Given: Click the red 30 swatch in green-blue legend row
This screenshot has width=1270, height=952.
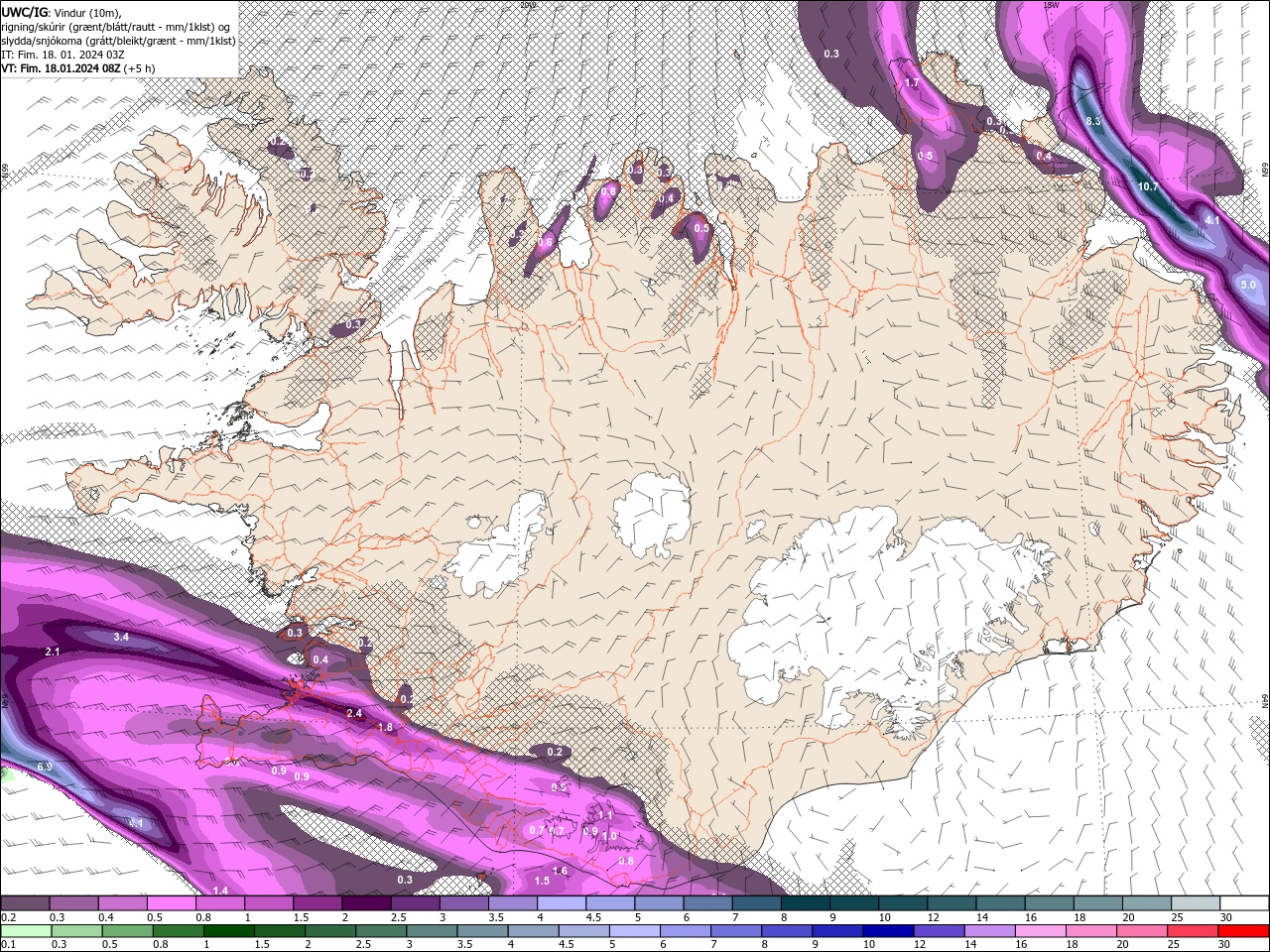Looking at the screenshot, I should coord(1244,931).
